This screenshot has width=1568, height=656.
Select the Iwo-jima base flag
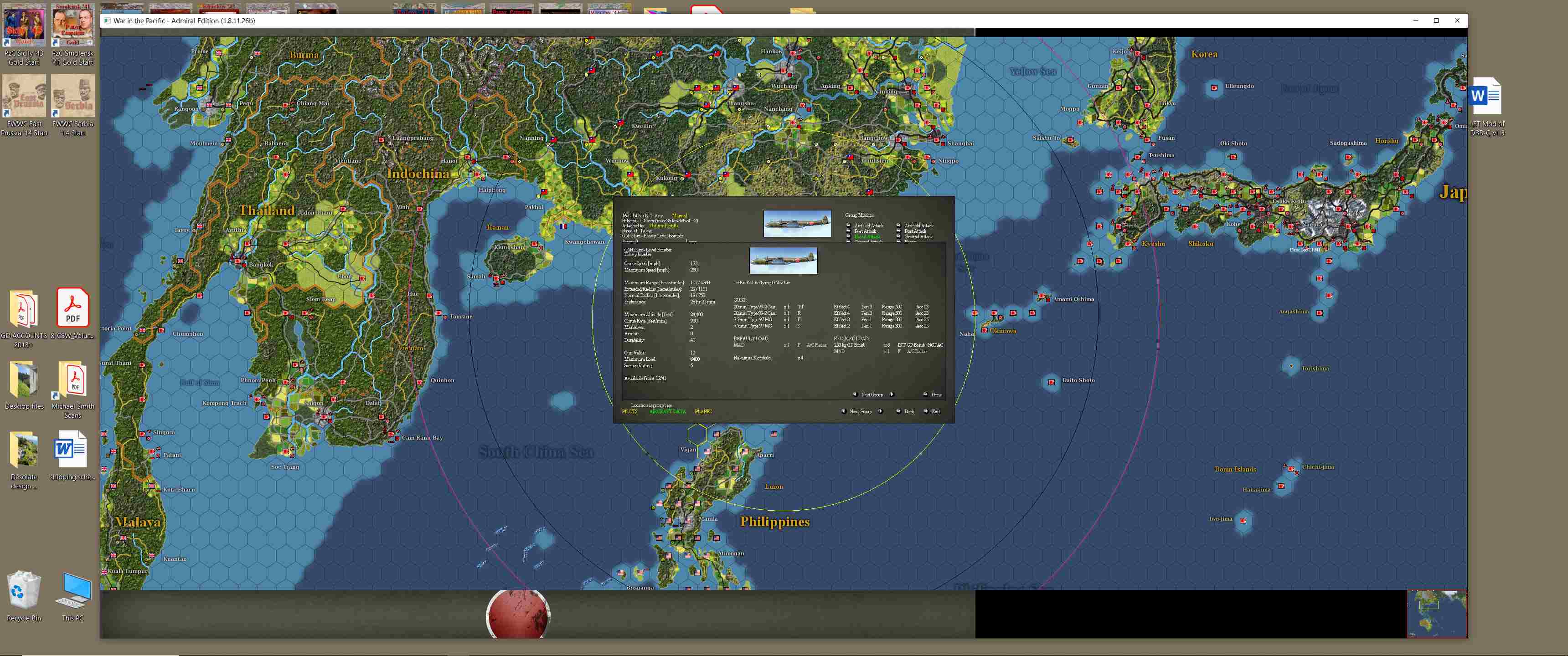click(x=1243, y=520)
